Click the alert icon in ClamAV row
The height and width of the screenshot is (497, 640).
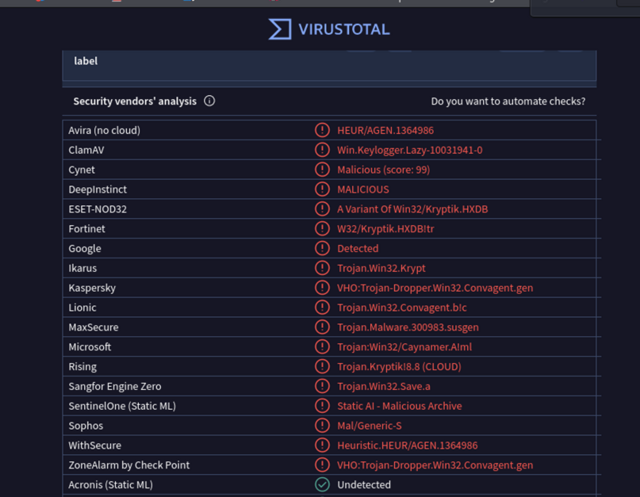322,150
